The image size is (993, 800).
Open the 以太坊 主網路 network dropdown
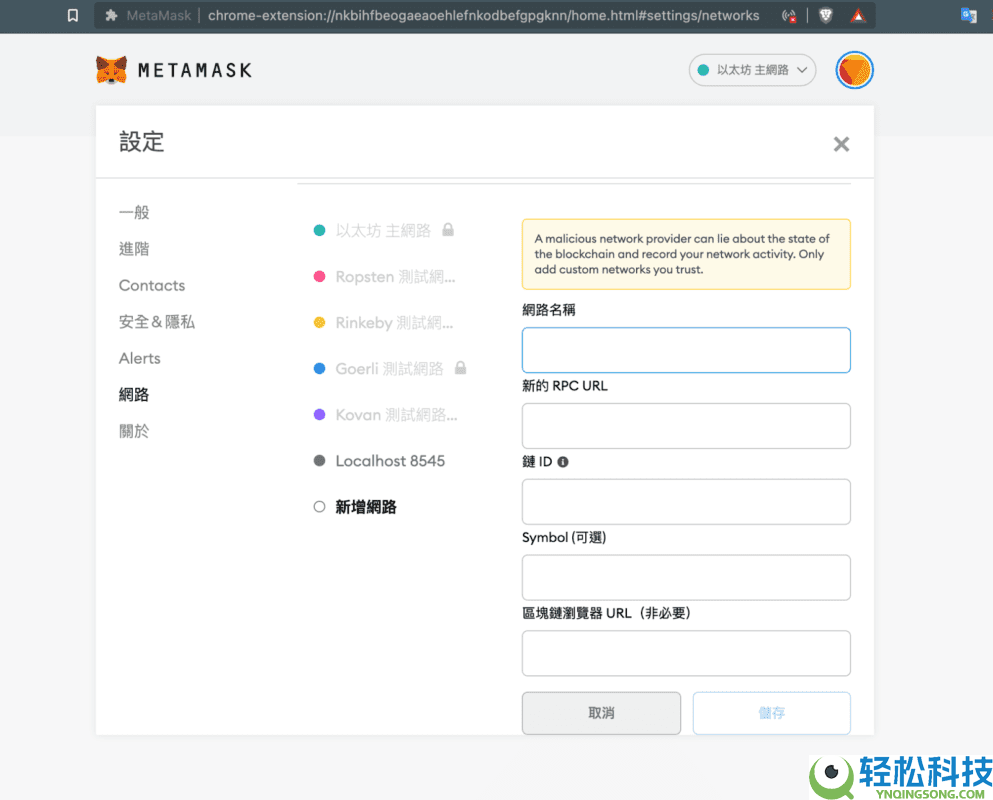click(x=752, y=70)
